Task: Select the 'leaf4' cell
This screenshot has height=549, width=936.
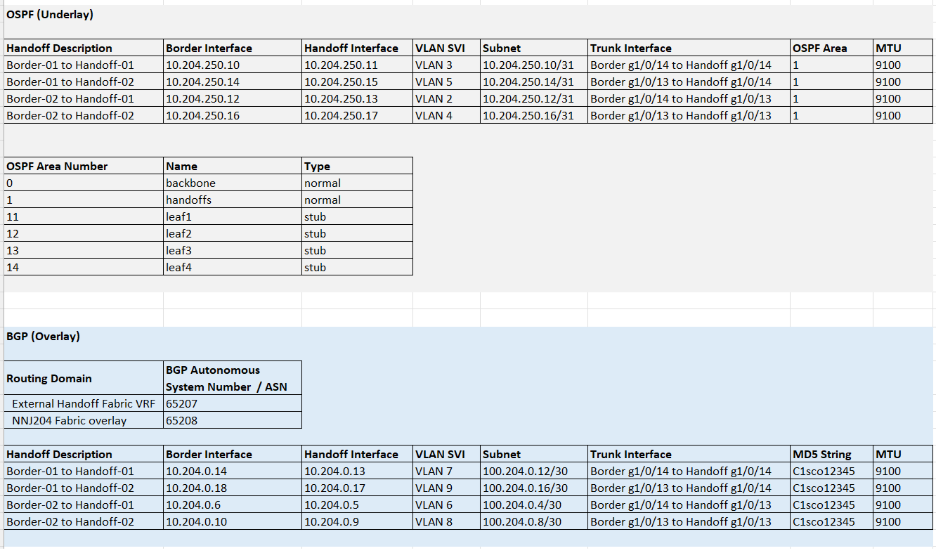Action: (232, 267)
